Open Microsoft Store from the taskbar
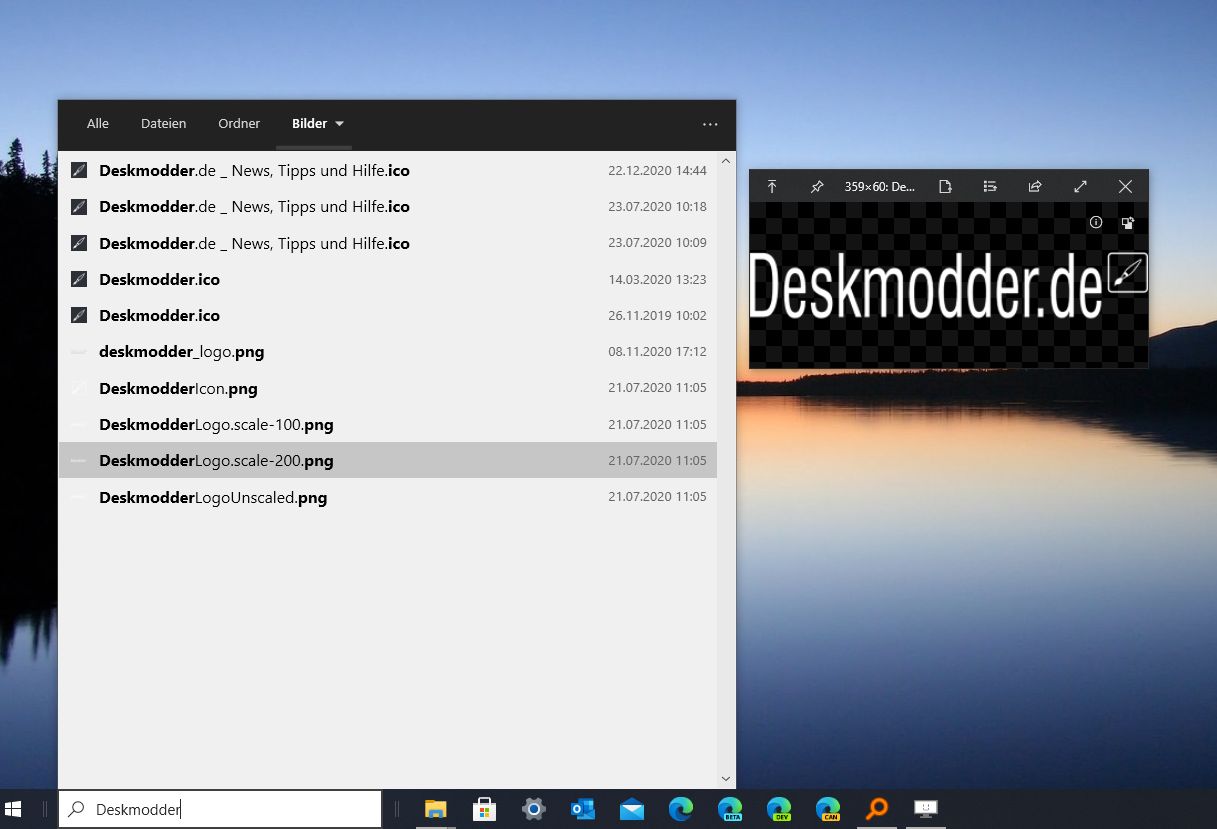Image resolution: width=1217 pixels, height=829 pixels. point(485,809)
